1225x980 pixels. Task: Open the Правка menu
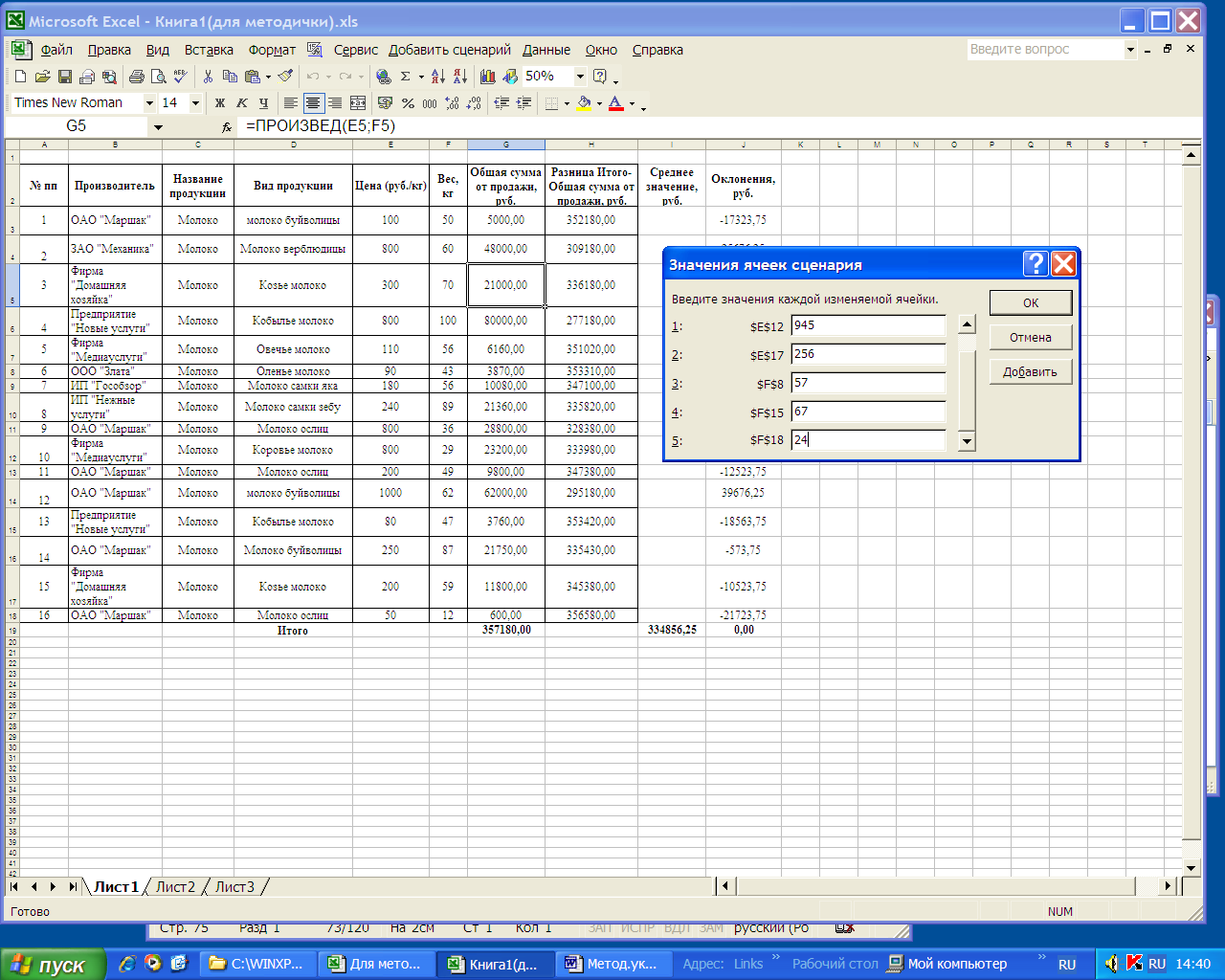(x=109, y=50)
